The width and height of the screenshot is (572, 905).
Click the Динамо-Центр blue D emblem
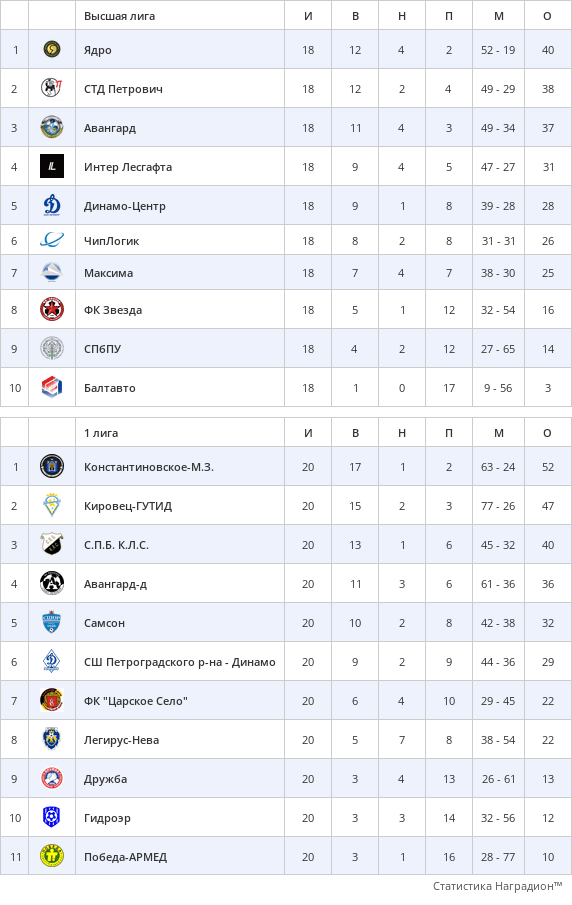52,205
